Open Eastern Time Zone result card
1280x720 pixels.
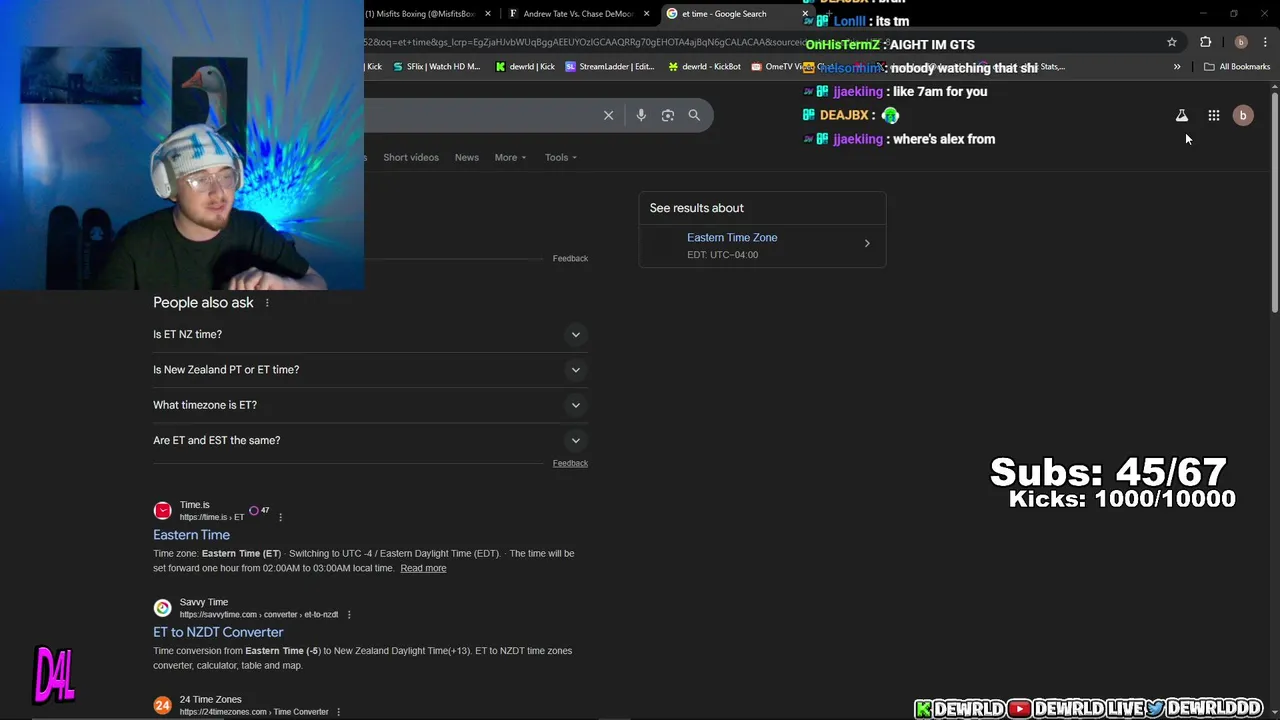click(762, 245)
